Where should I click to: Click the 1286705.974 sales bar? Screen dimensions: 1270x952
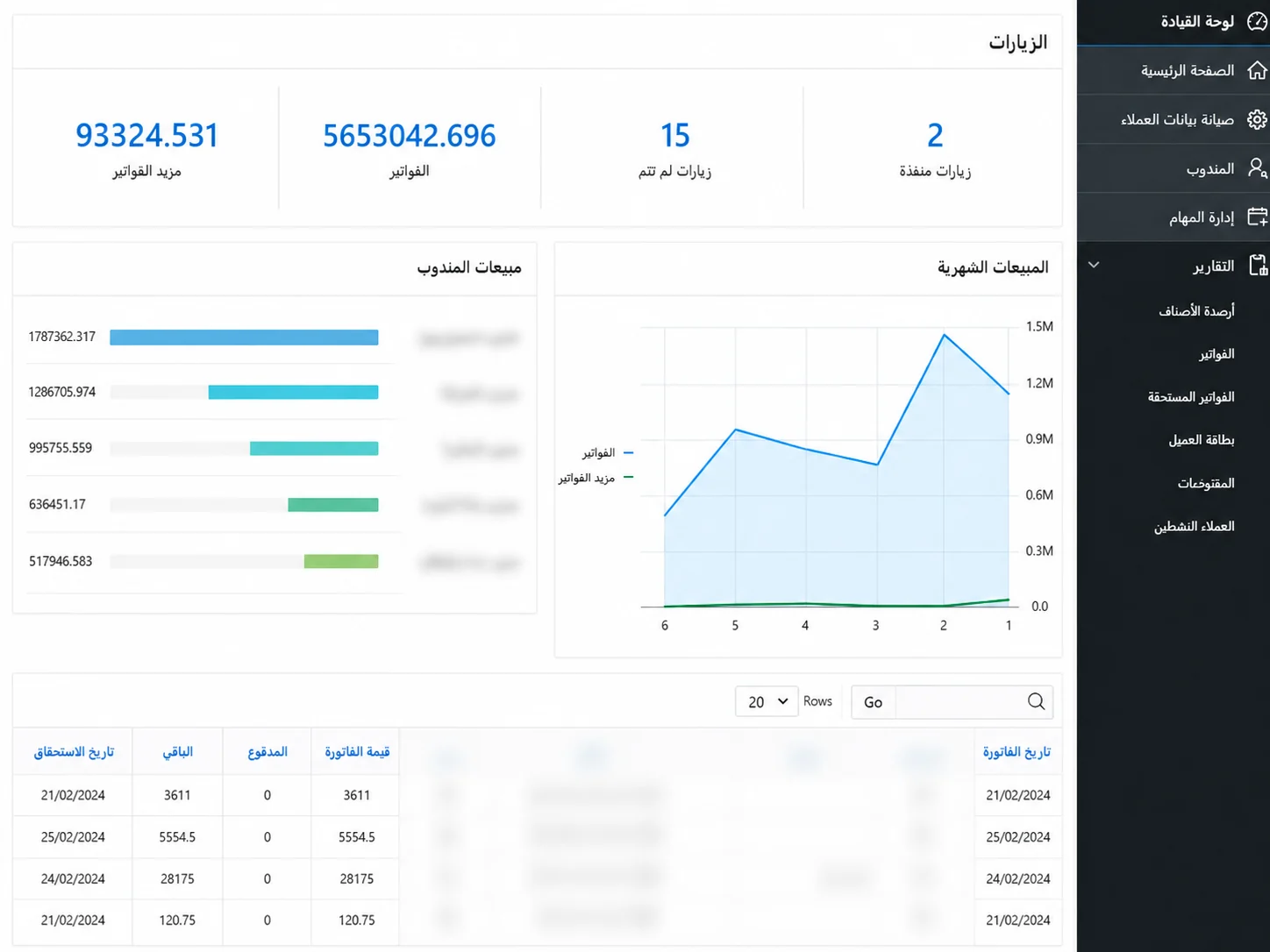pyautogui.click(x=293, y=392)
